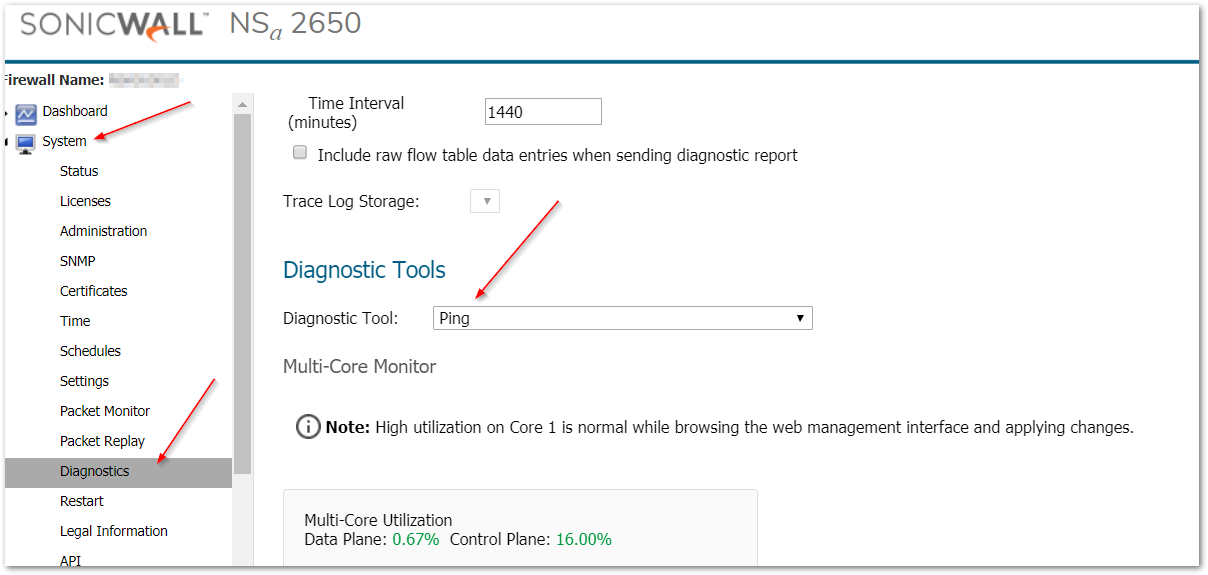Viewport: 1208px width, 575px height.
Task: Open the Diagnostic Tool dropdown
Action: 622,318
